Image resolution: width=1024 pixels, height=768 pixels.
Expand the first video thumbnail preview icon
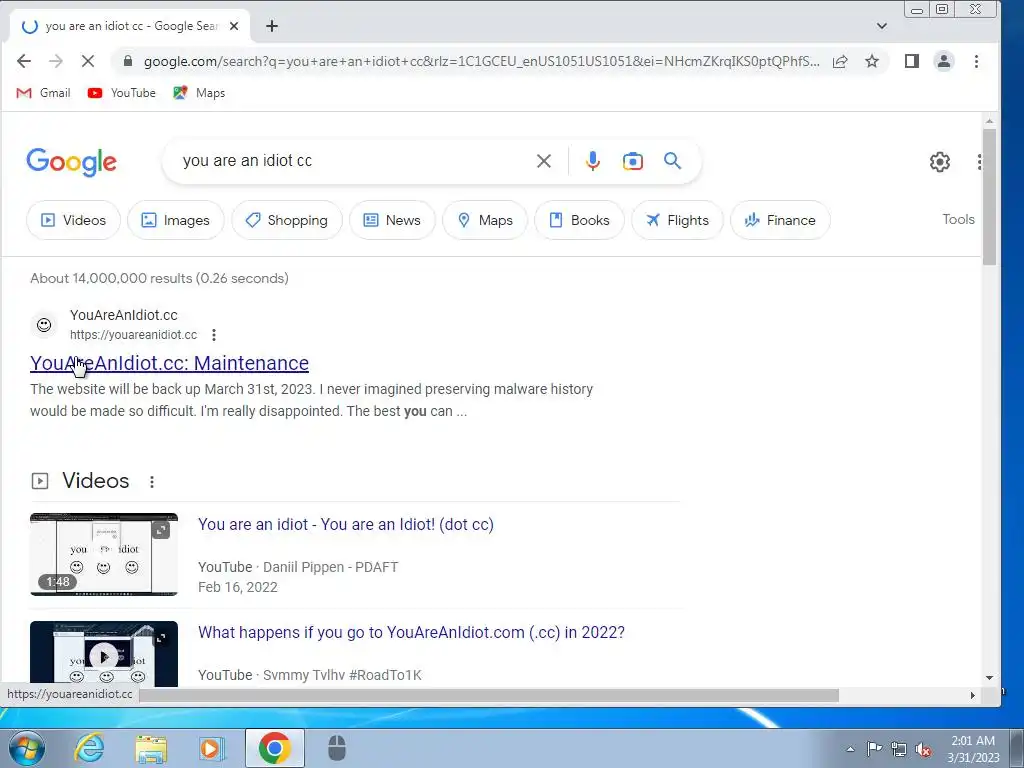pos(161,530)
